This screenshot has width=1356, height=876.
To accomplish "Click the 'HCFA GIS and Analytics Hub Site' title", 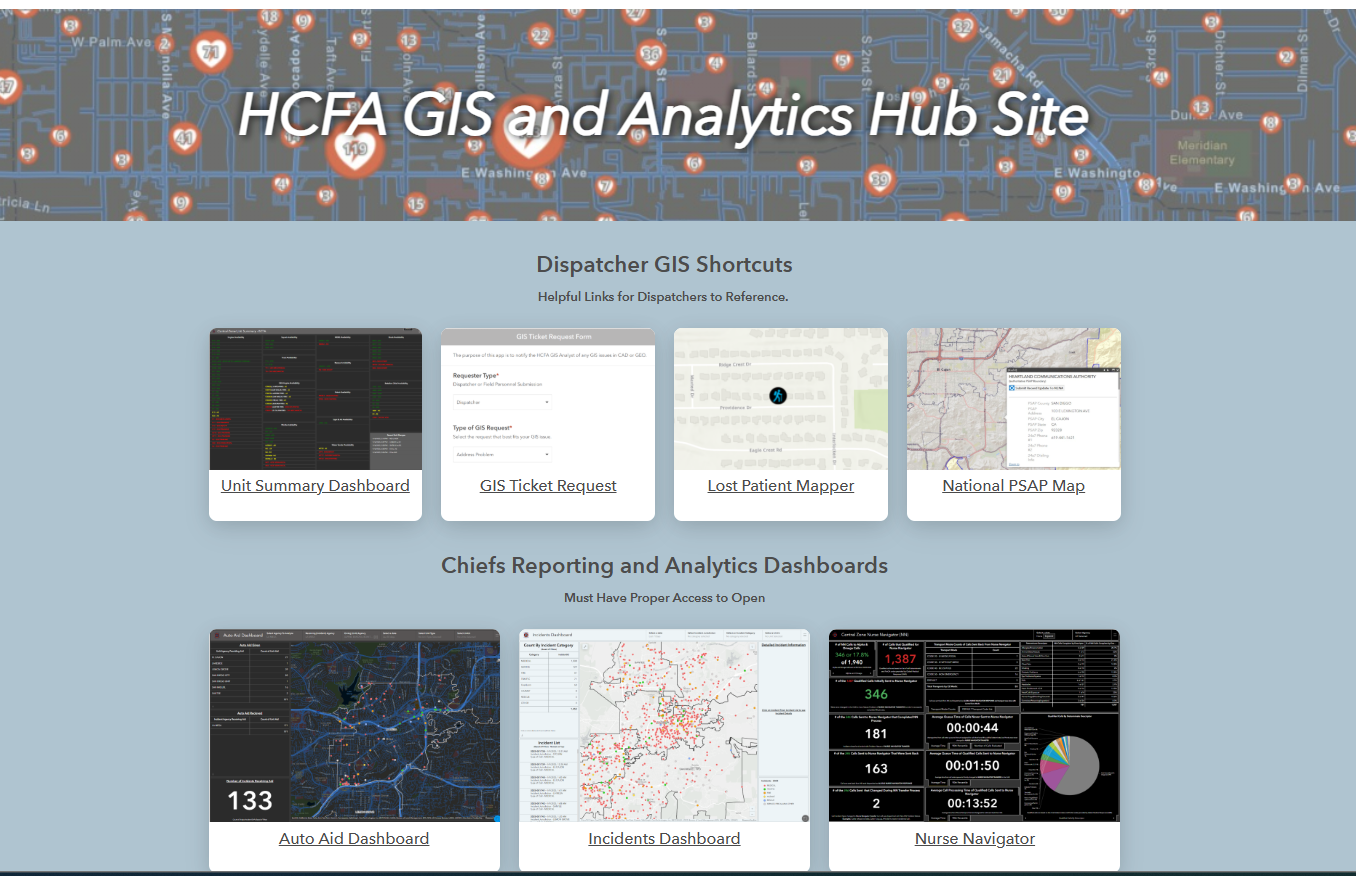I will click(663, 115).
